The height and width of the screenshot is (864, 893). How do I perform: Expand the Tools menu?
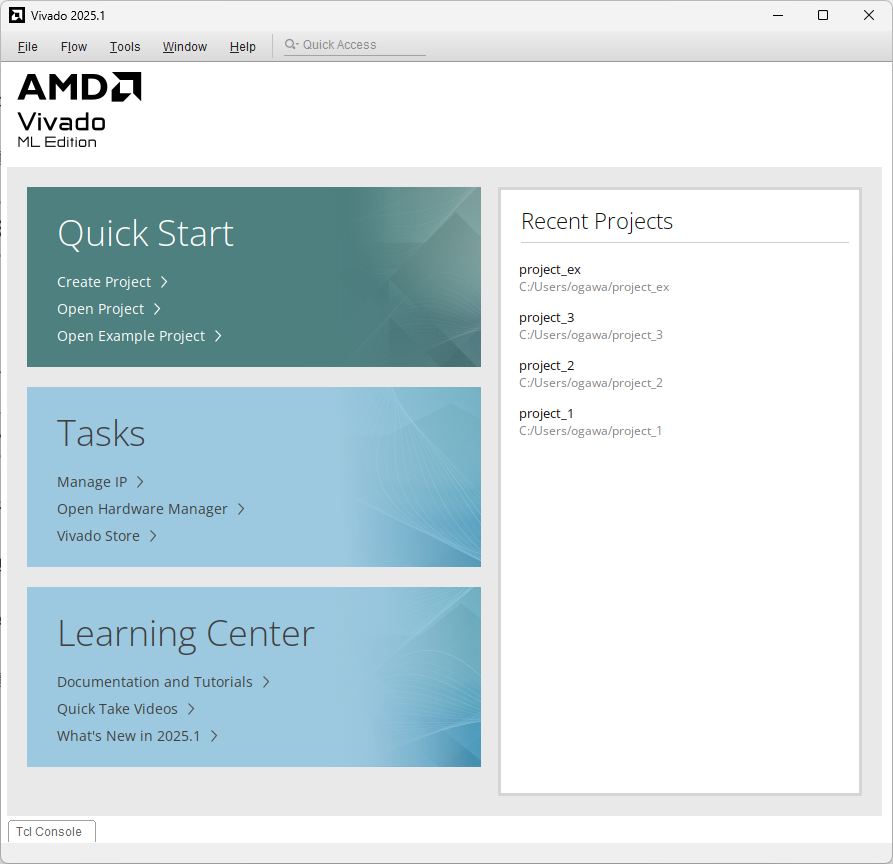(x=125, y=47)
